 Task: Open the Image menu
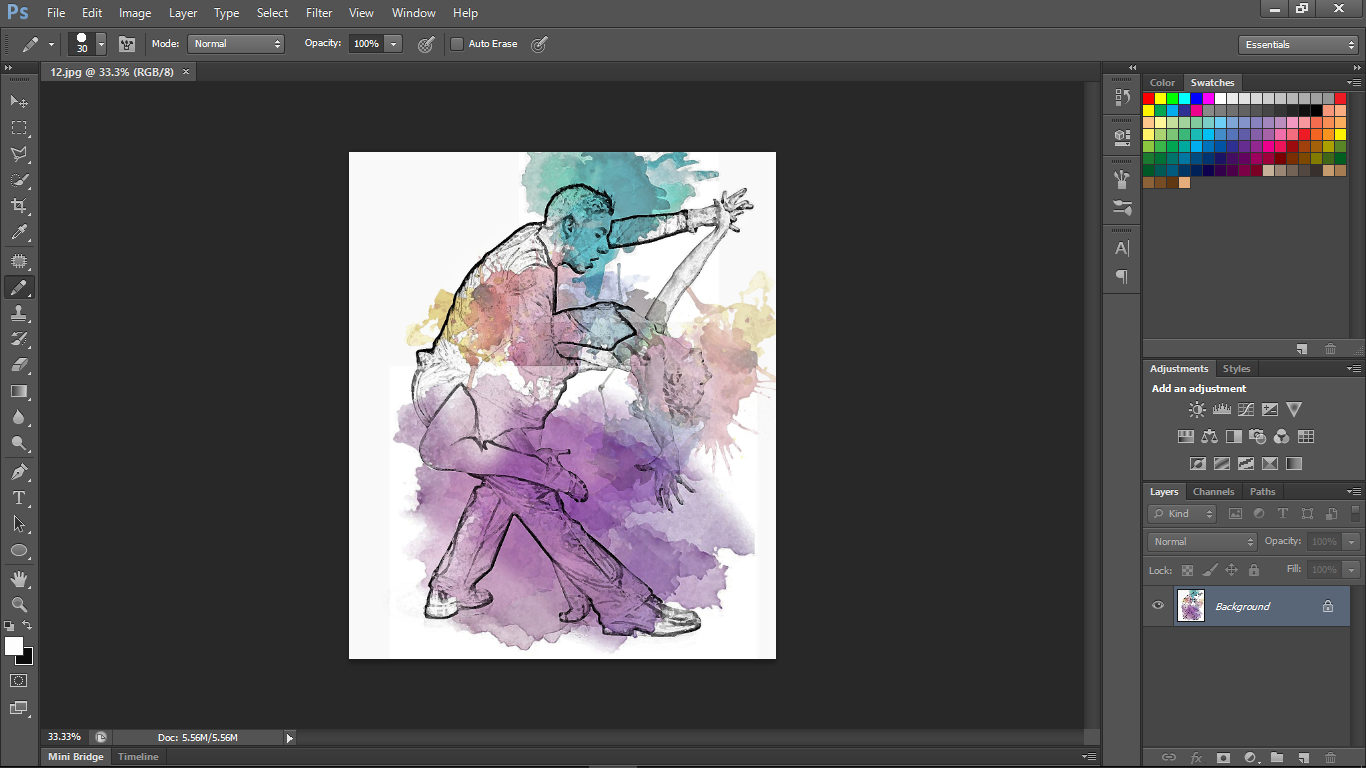(x=135, y=13)
